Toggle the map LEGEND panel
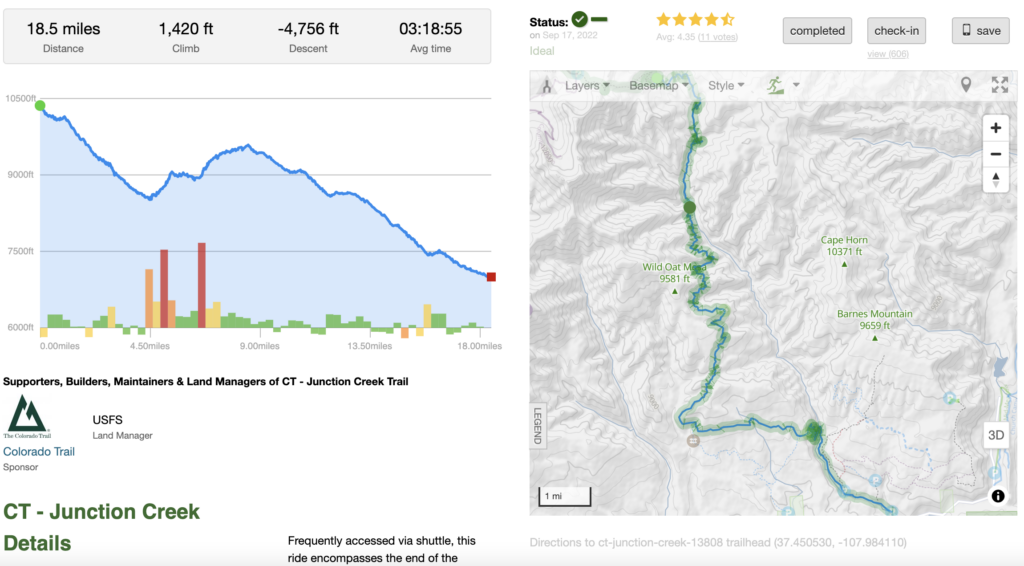Viewport: 1024px width, 566px height. [537, 425]
